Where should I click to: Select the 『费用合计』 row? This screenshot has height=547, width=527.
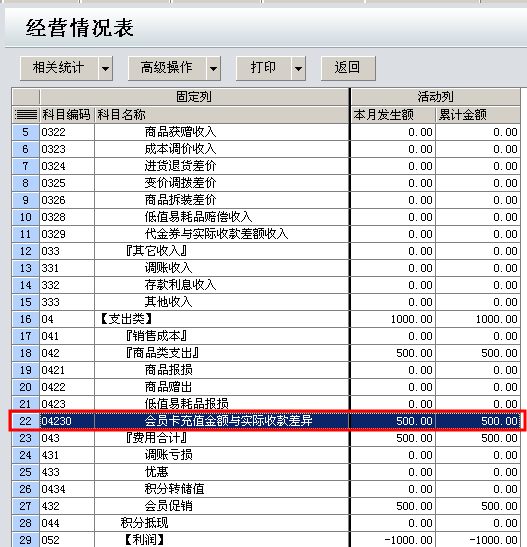[x=266, y=438]
